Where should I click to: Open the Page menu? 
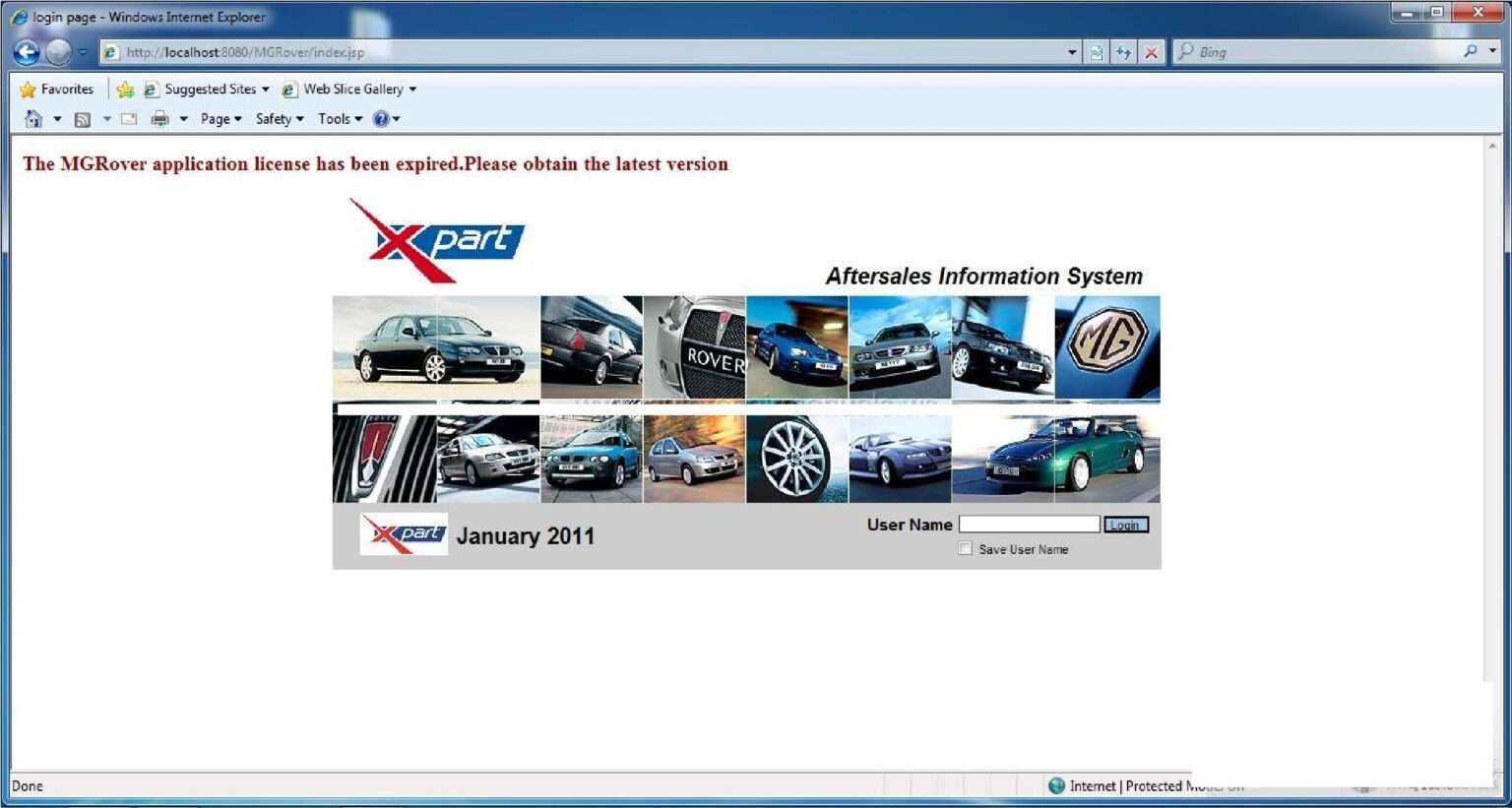coord(220,119)
